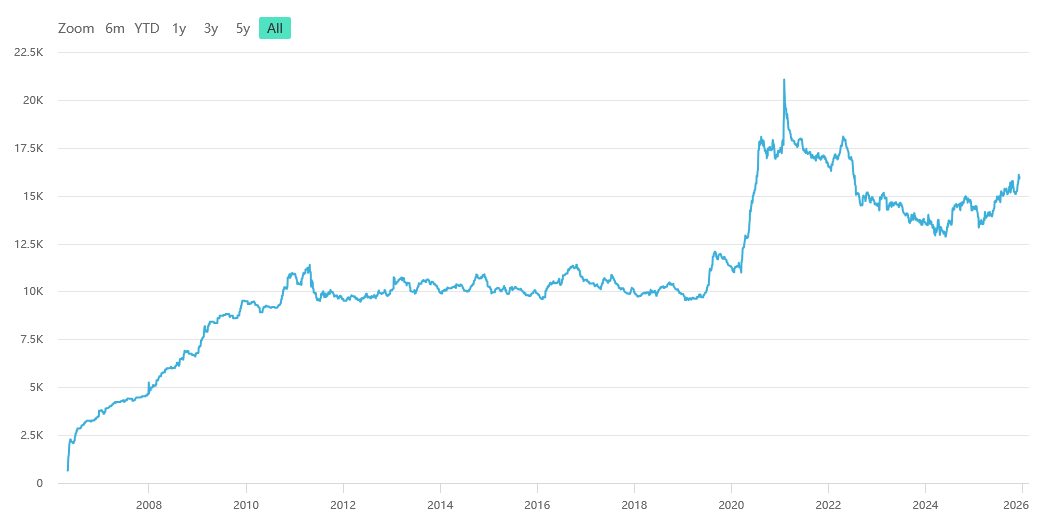Click the line's final rightmost data point

(x=1019, y=176)
